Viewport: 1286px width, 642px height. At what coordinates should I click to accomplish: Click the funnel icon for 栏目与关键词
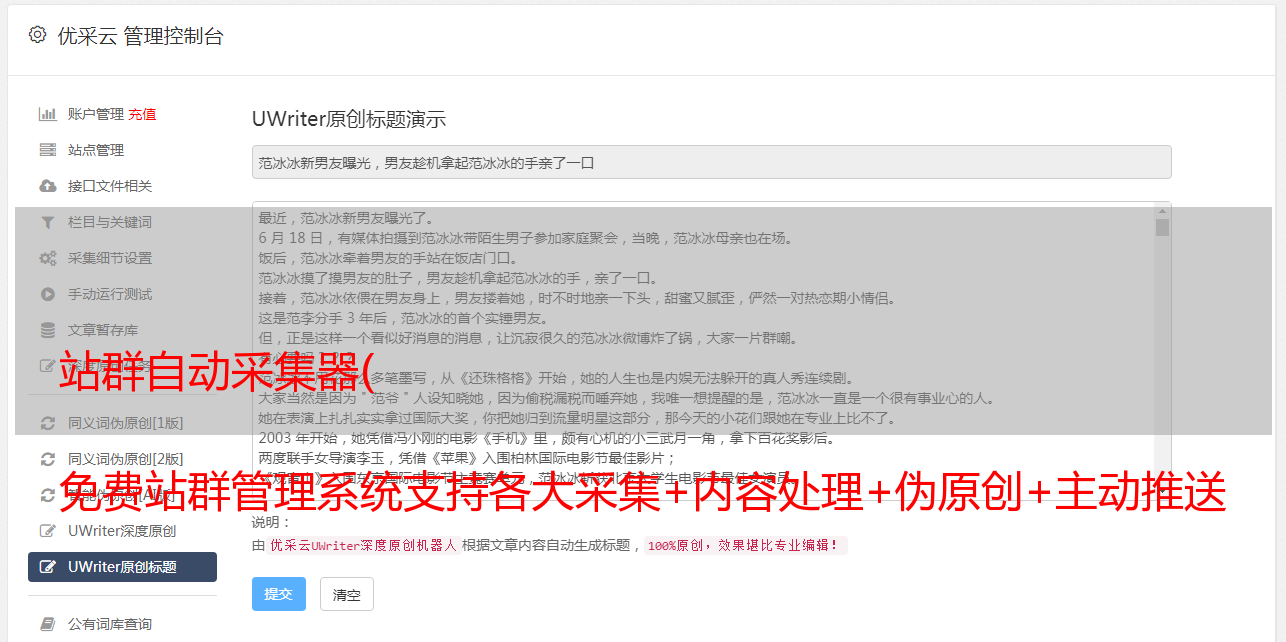pos(47,222)
